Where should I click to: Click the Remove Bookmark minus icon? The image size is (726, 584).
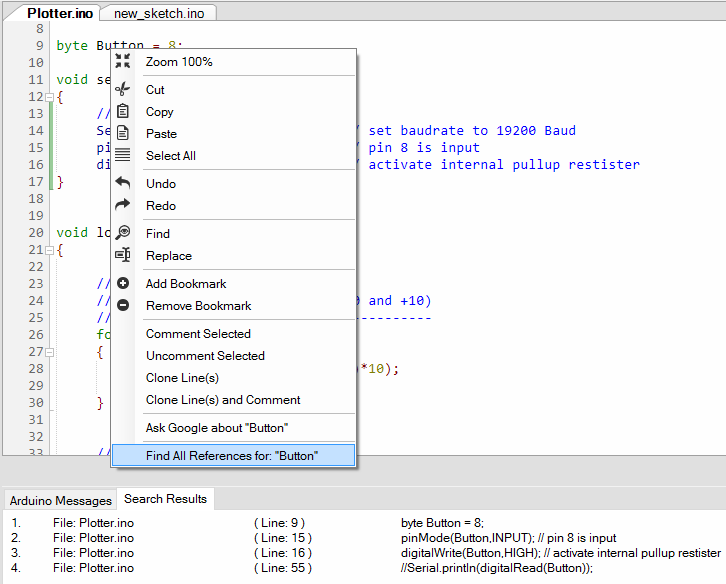[x=123, y=305]
